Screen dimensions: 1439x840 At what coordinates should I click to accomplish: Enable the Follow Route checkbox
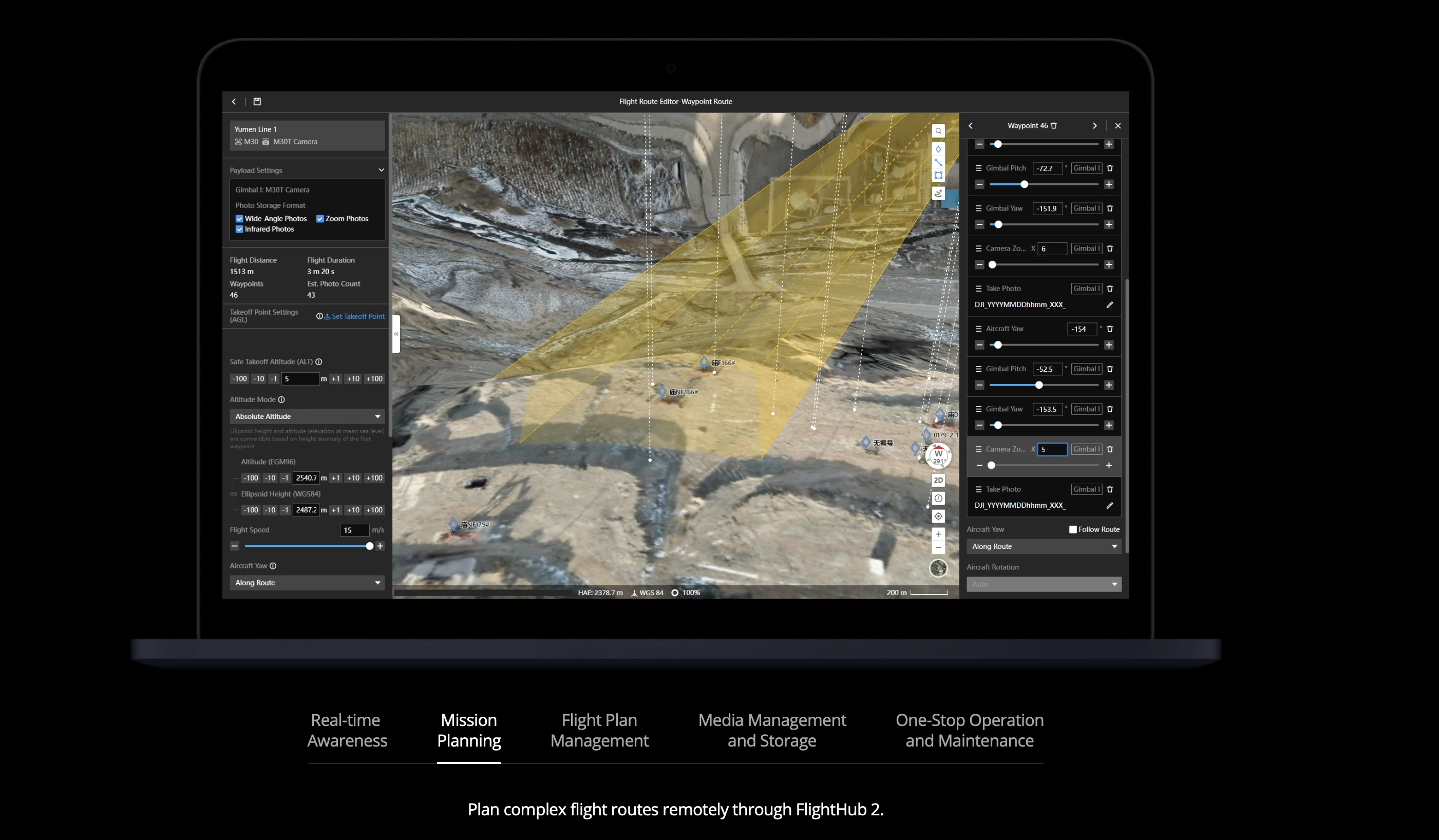1072,529
